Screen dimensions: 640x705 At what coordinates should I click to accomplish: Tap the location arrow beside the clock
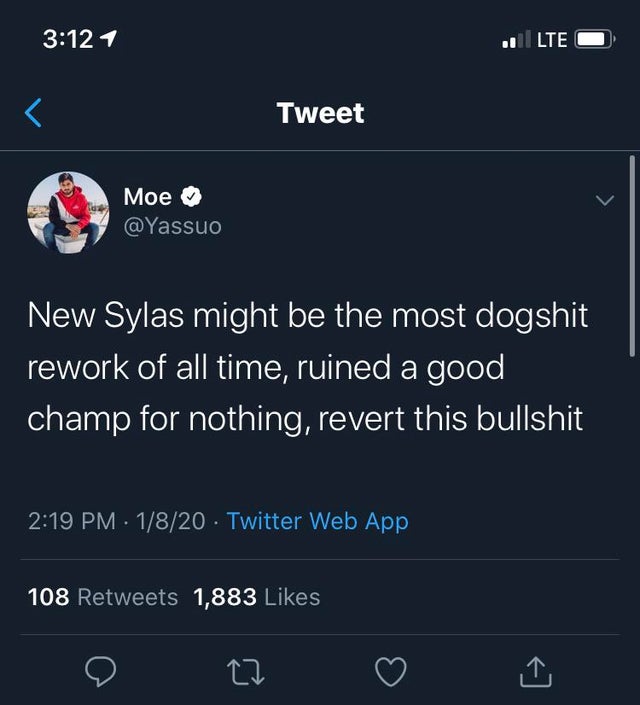(x=110, y=39)
